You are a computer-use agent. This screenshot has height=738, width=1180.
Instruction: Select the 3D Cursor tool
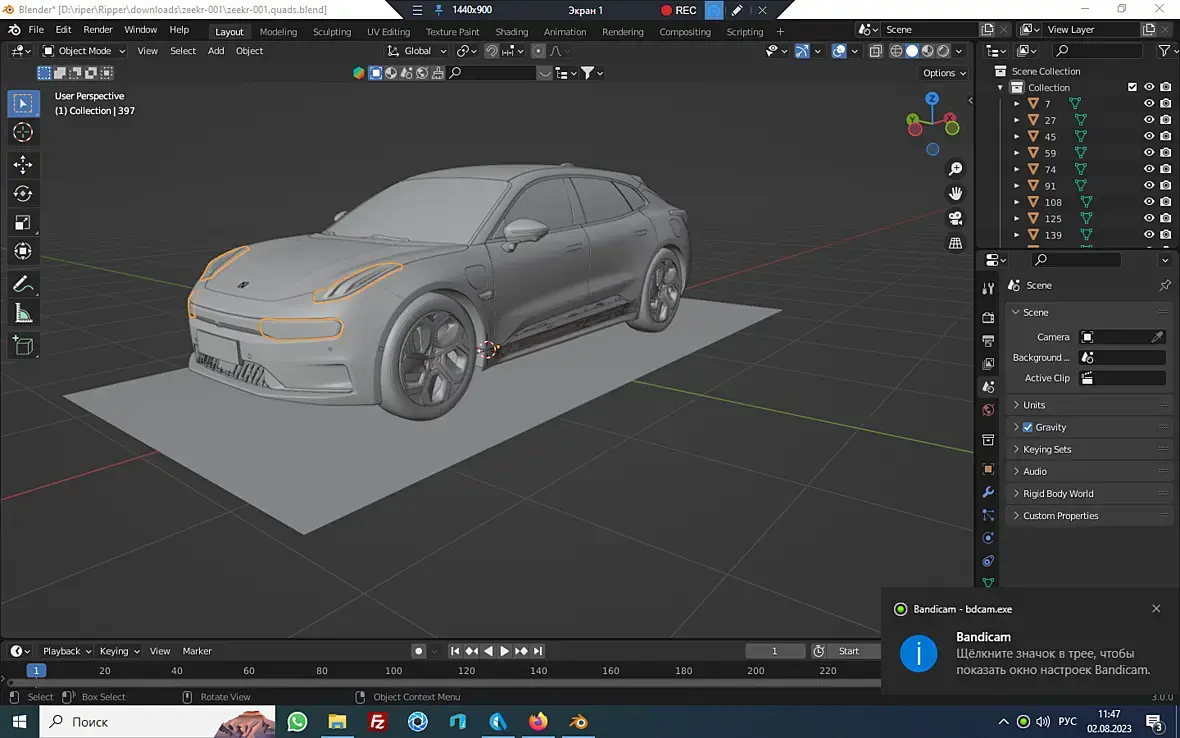(x=23, y=132)
